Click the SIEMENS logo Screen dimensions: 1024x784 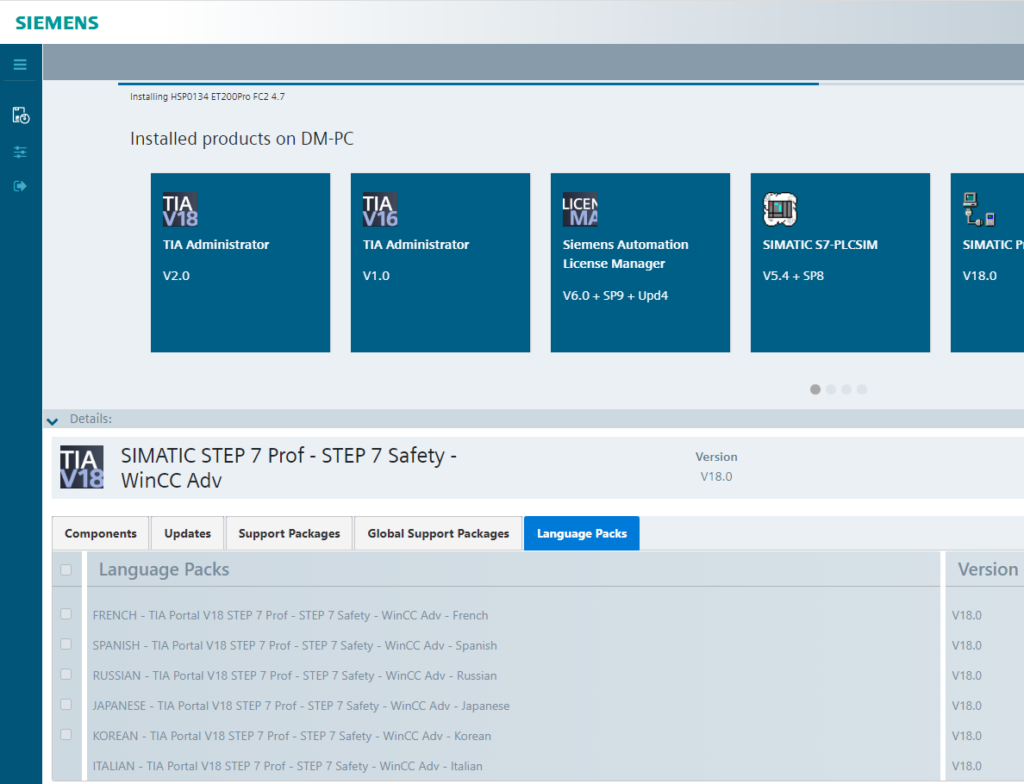point(57,21)
